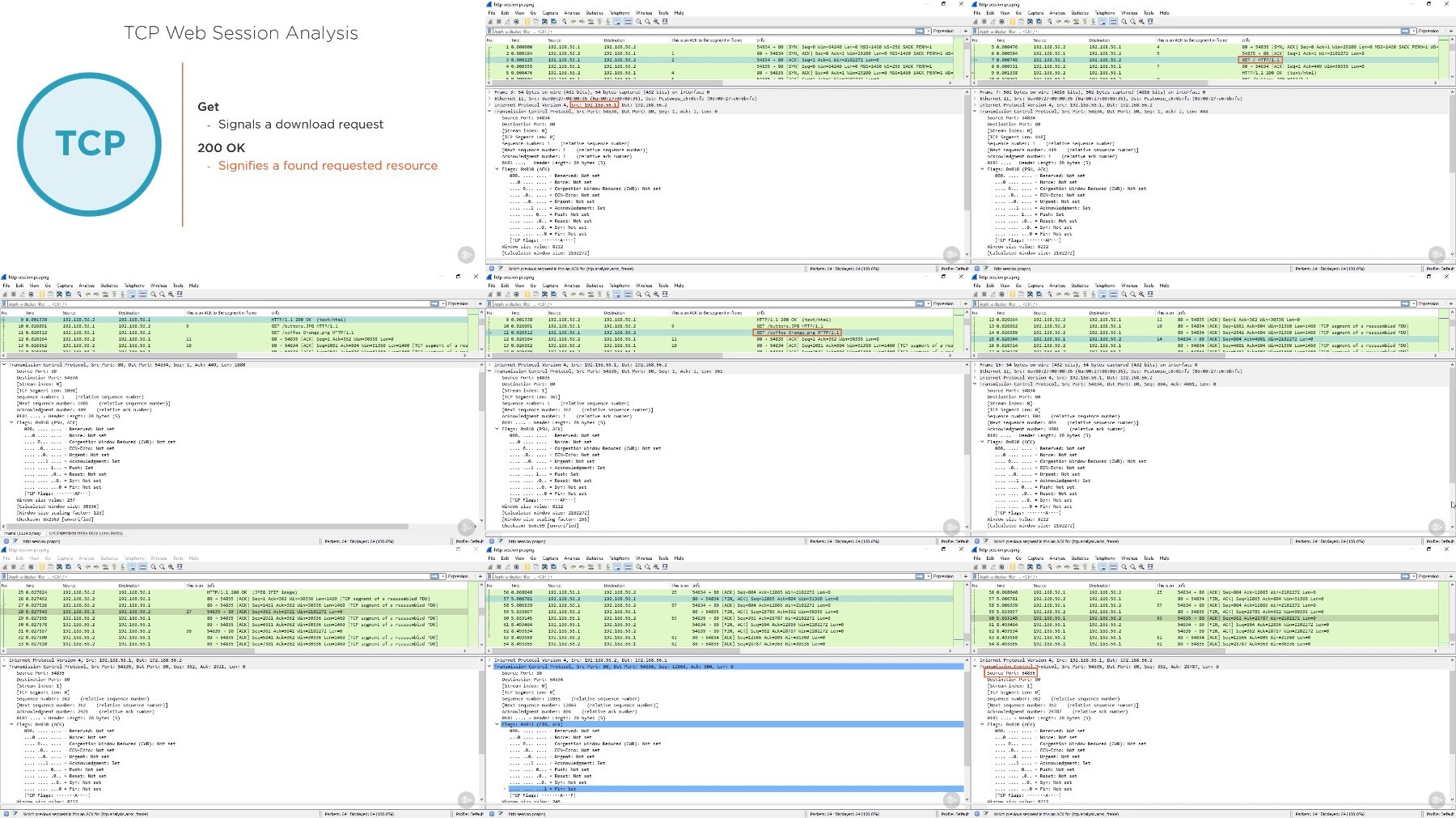This screenshot has width=1456, height=818.
Task: Click go-to-last-packet icon, packet 7 window
Action: click(1094, 21)
